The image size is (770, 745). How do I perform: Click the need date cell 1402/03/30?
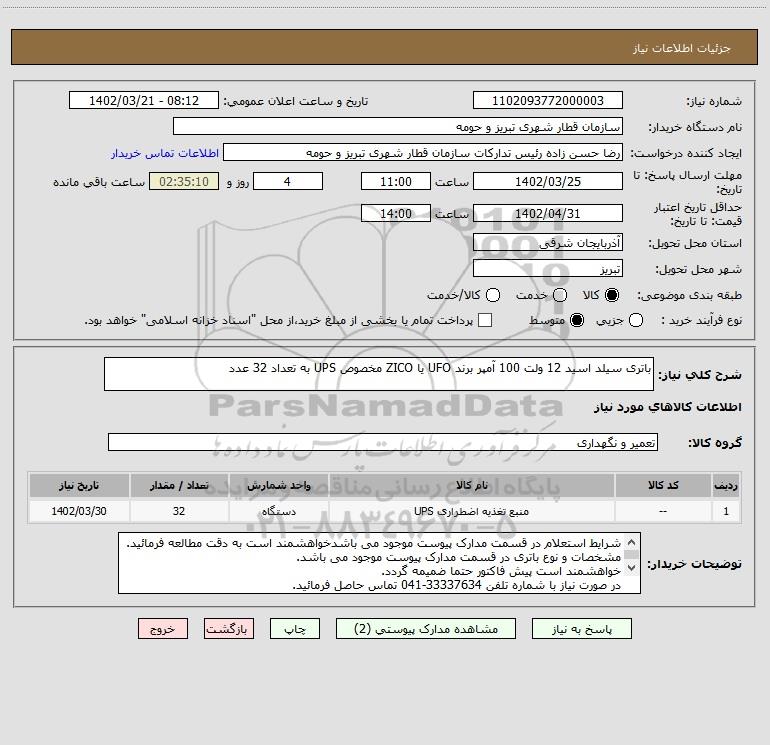pyautogui.click(x=79, y=511)
